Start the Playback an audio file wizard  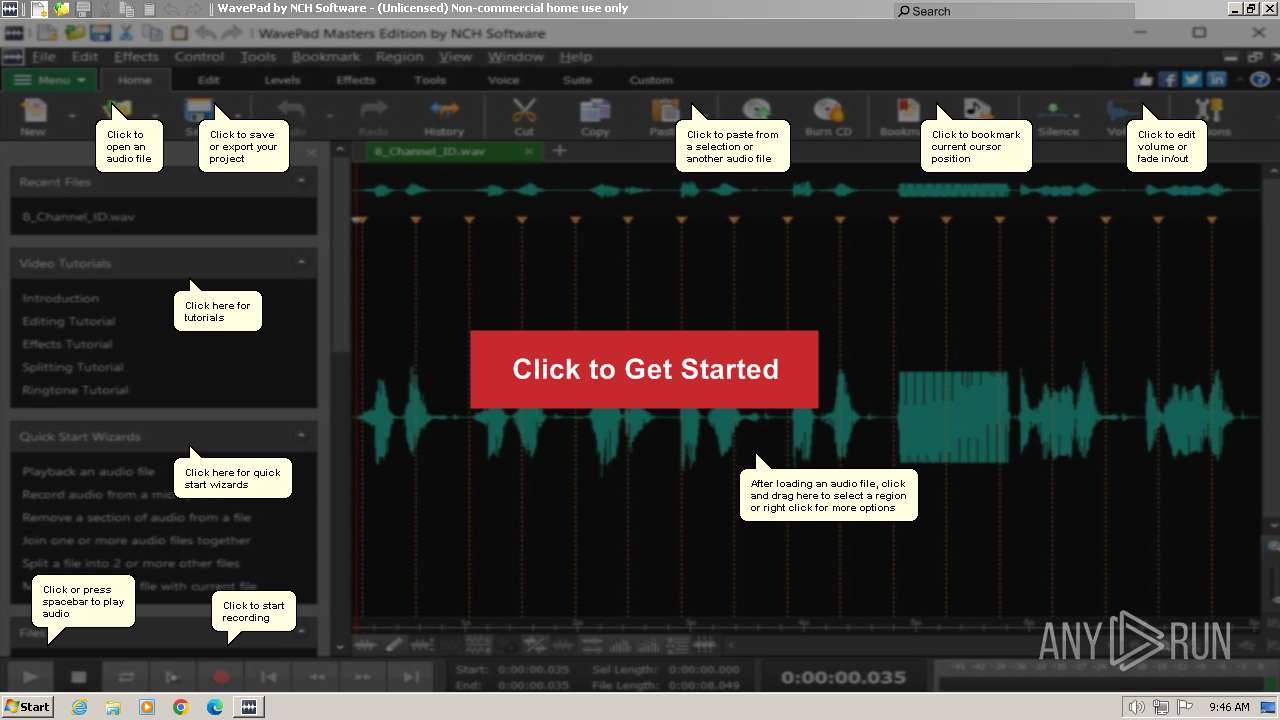(x=88, y=471)
